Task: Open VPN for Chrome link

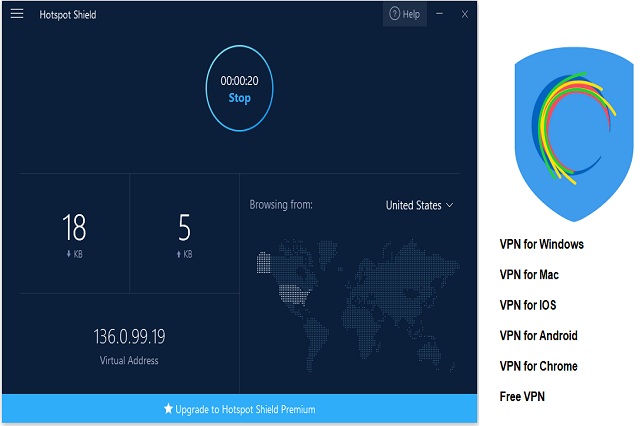Action: tap(538, 366)
